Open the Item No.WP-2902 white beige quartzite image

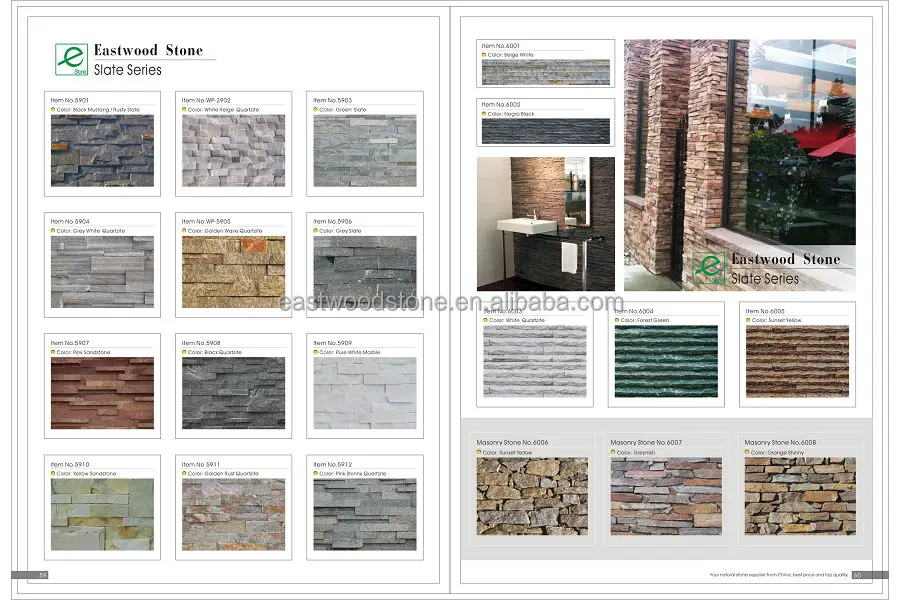point(234,150)
